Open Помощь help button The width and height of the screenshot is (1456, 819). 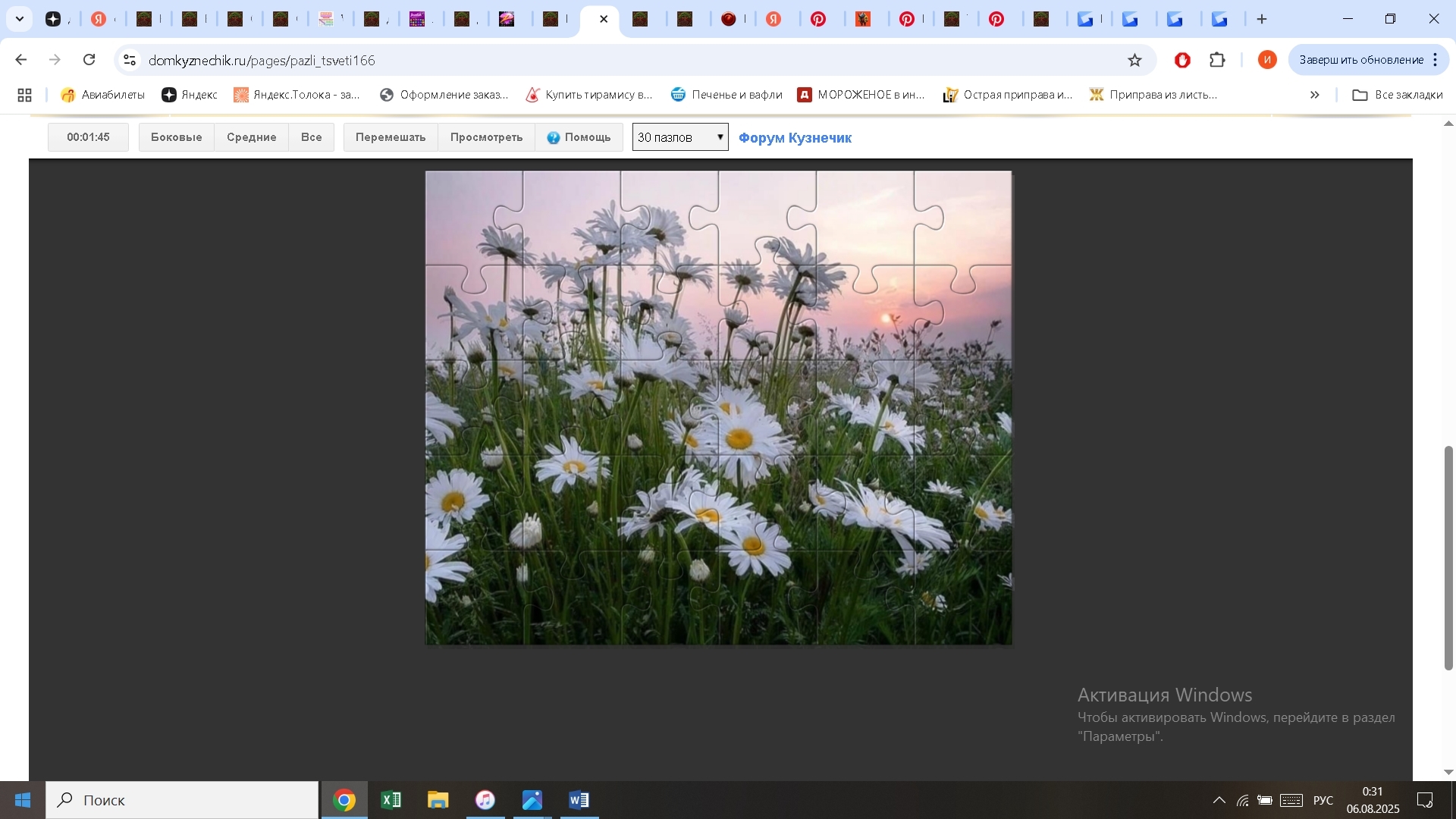coord(579,137)
